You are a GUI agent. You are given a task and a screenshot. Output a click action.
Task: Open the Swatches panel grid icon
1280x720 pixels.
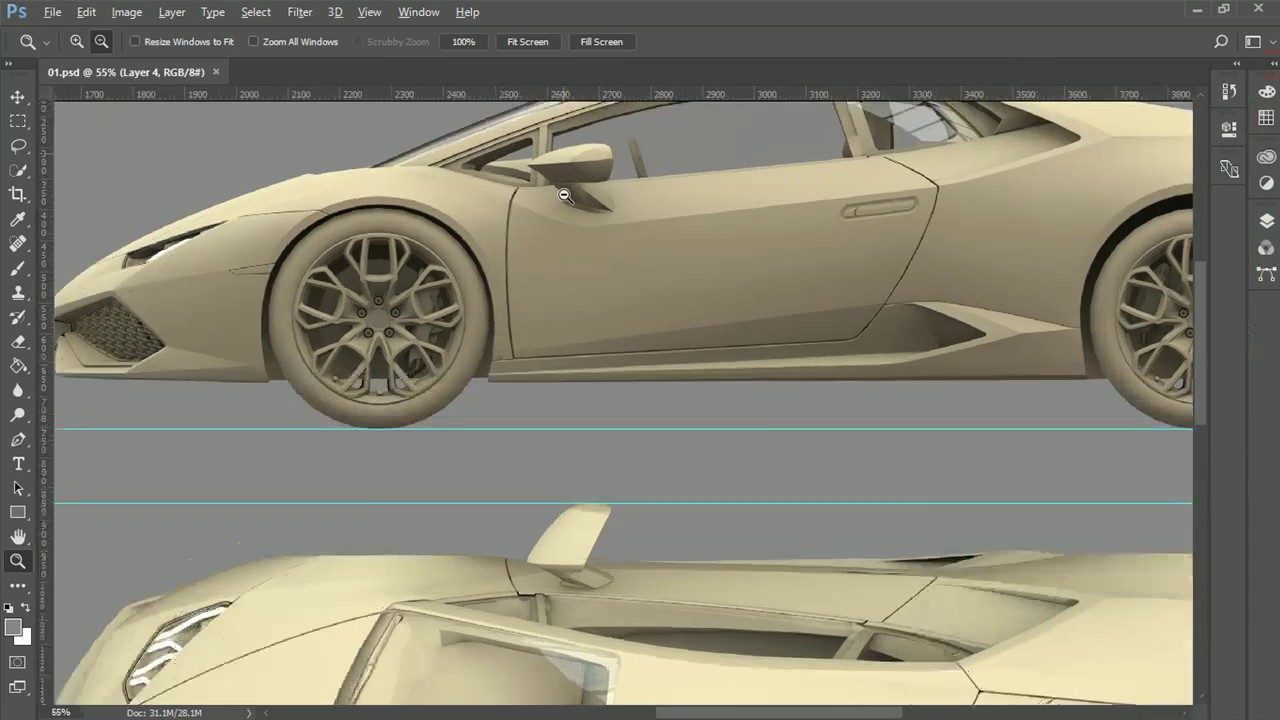pyautogui.click(x=1267, y=118)
